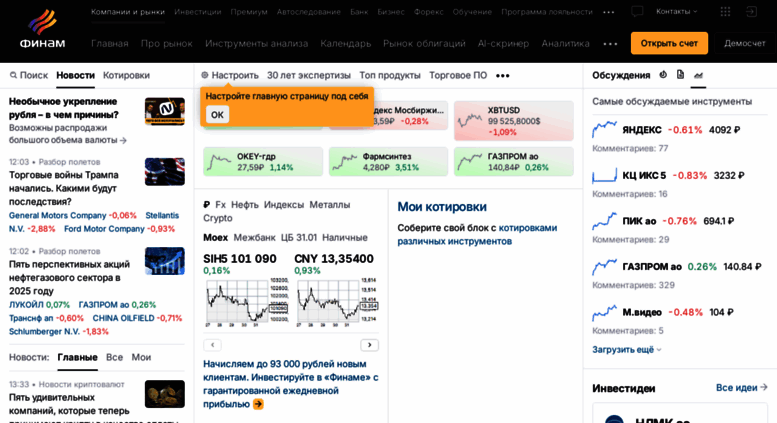Open the Нефть tab
Screen dimensions: 777x423
(245, 205)
